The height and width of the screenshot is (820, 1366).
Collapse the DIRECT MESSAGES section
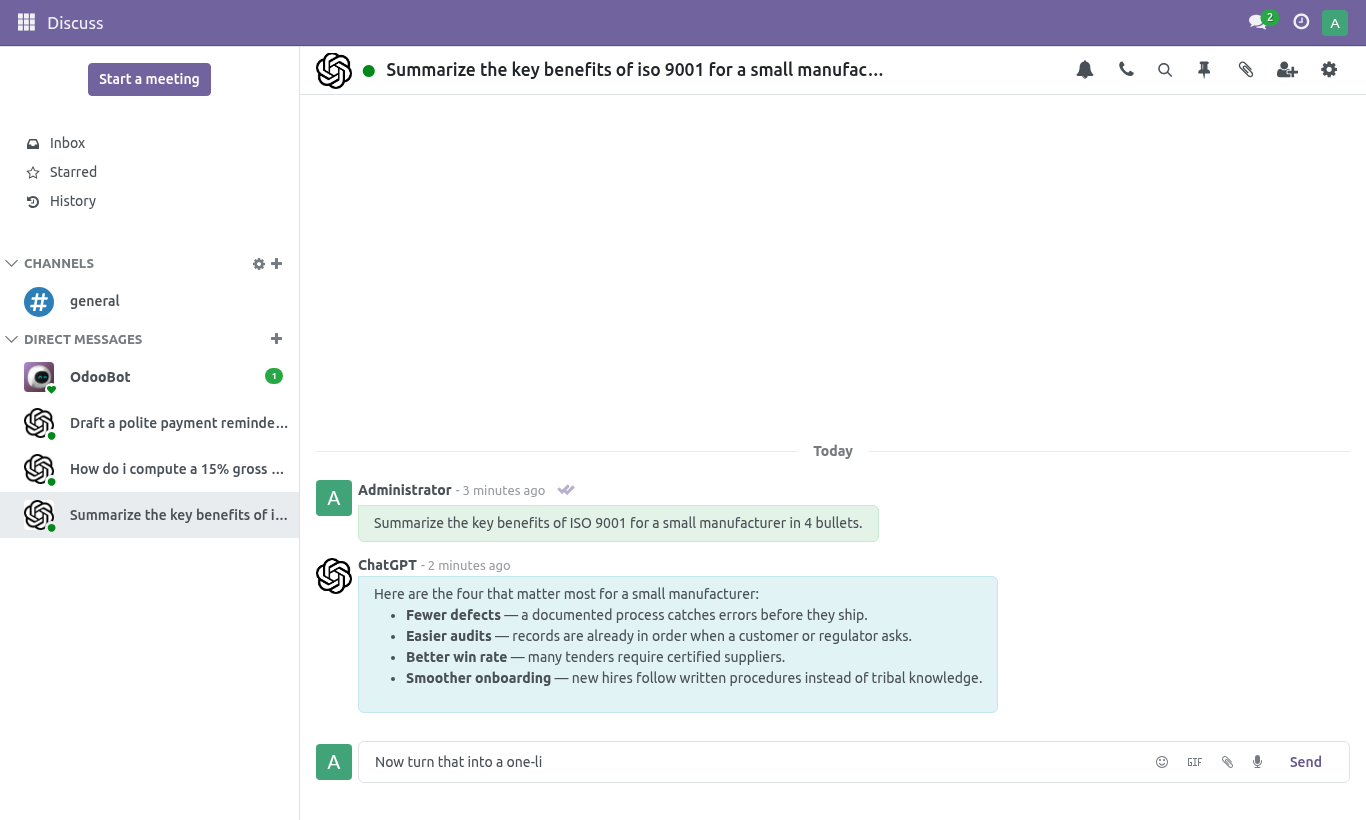click(12, 340)
